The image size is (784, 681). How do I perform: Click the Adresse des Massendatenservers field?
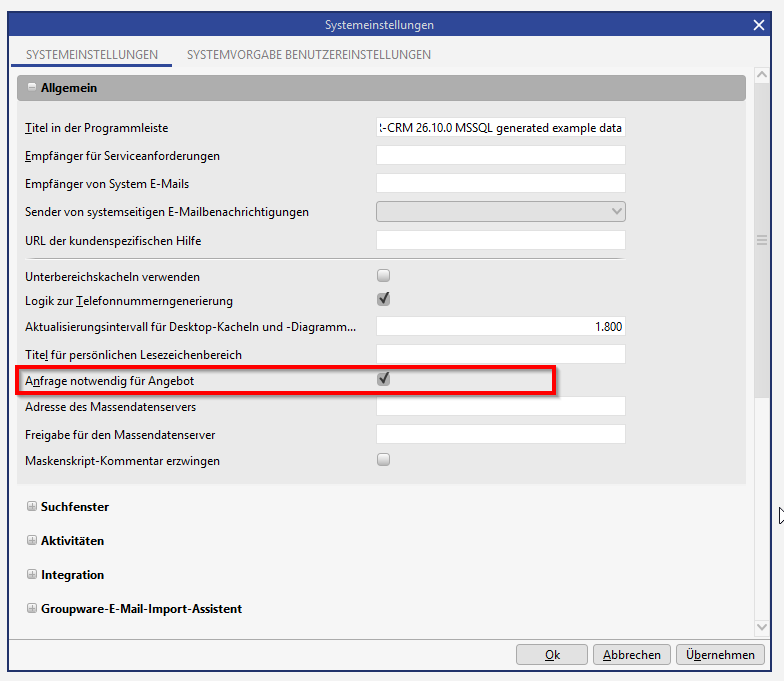pos(500,406)
